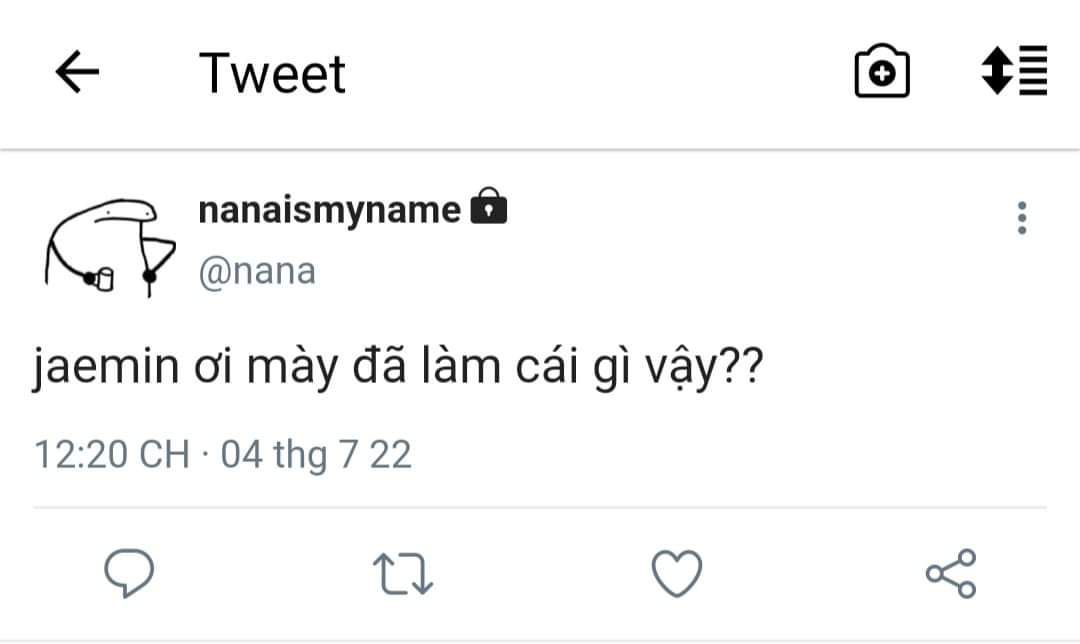Open the sort arrows and lines icon
Screen dimensions: 1080x644
1014,72
